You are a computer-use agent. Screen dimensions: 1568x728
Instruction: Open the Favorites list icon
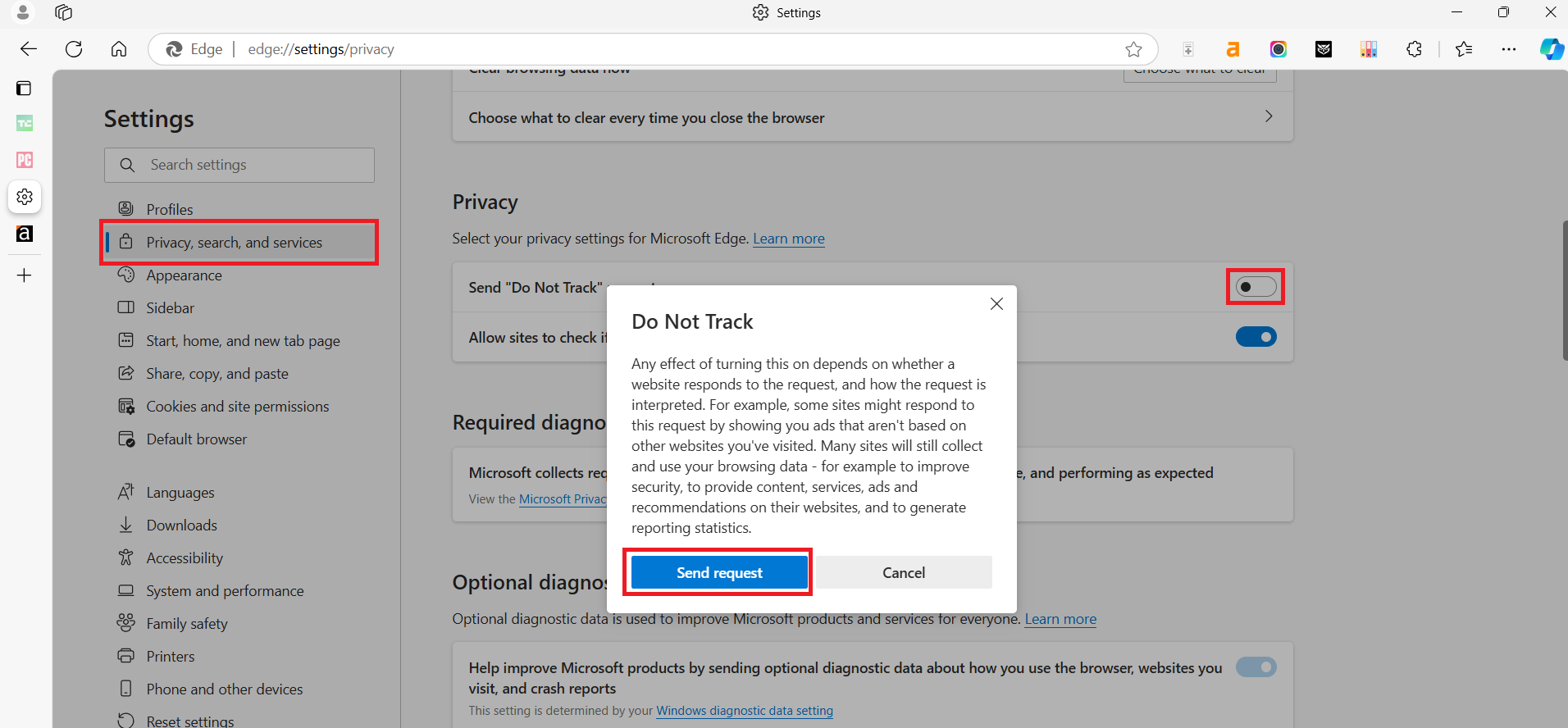(1464, 49)
